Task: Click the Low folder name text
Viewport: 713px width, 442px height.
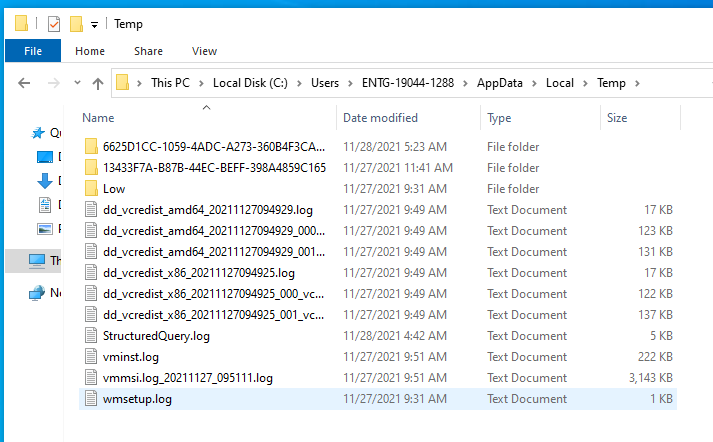Action: point(114,189)
